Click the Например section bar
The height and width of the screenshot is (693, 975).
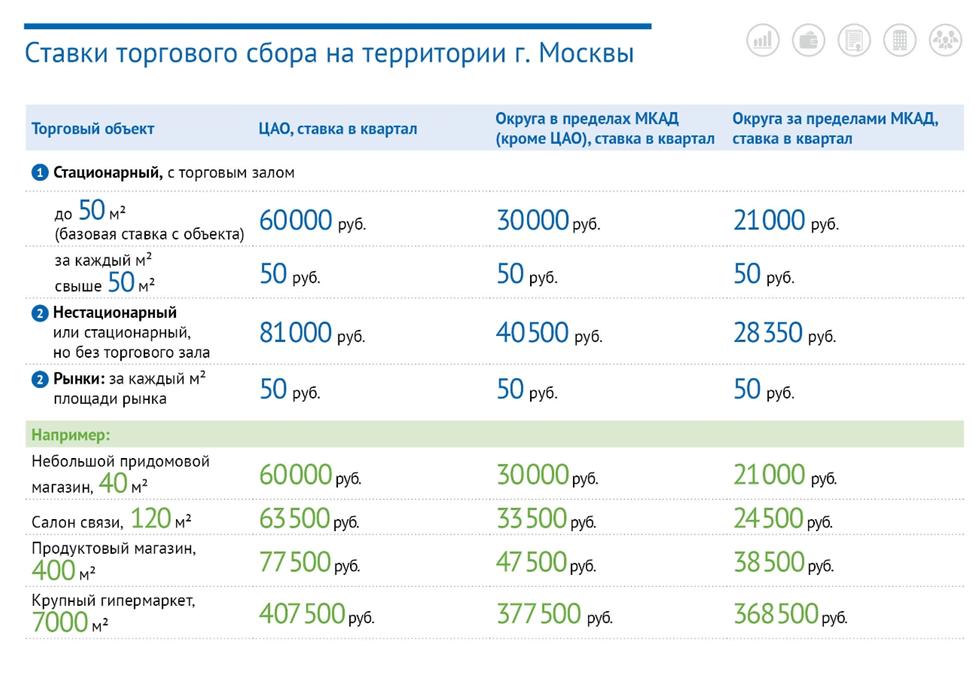[x=494, y=434]
